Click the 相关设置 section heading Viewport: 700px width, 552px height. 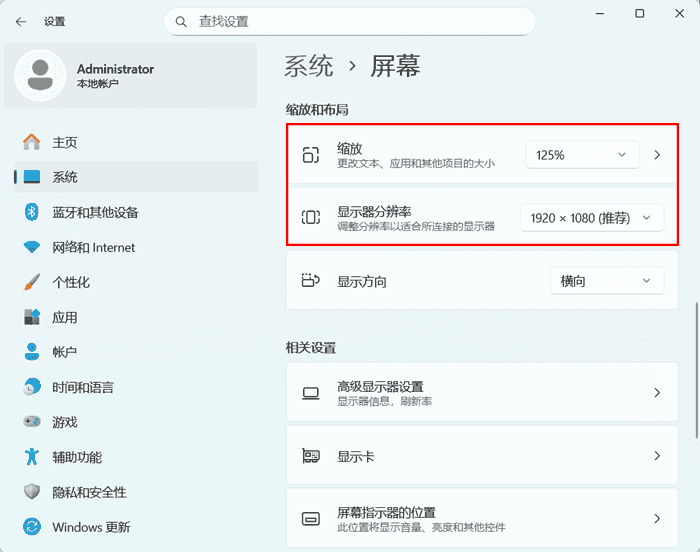(311, 347)
